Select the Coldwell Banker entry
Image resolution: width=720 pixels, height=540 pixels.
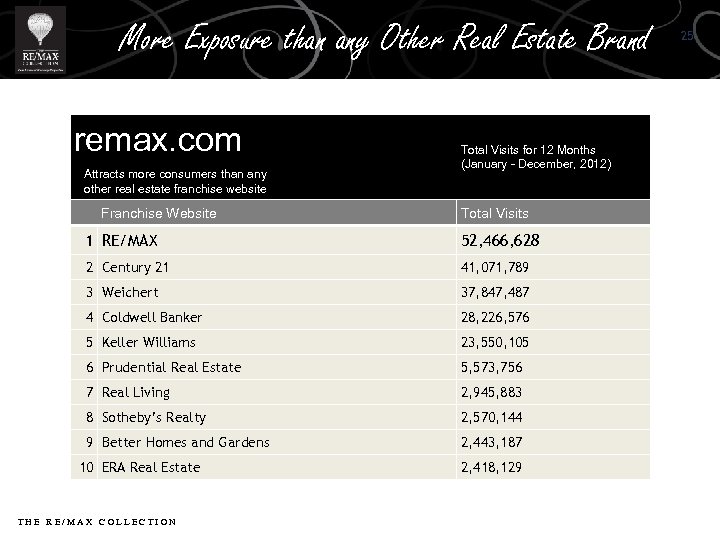point(152,317)
